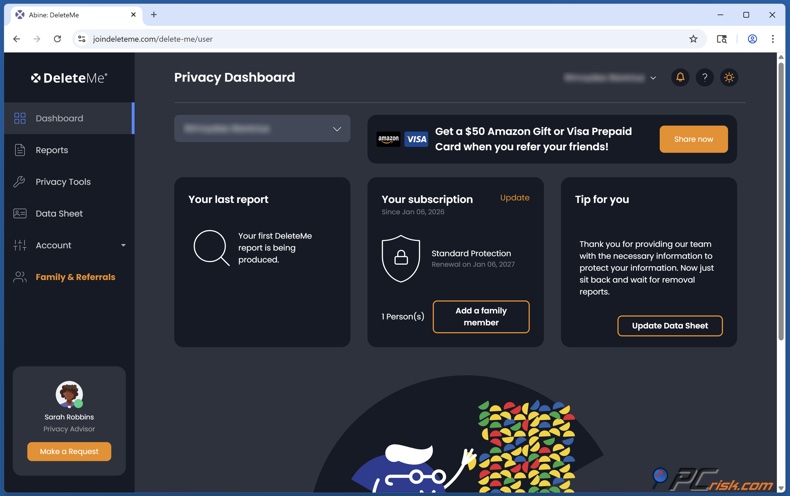Click the shield lock subscription icon
This screenshot has width=790, height=496.
(x=400, y=259)
